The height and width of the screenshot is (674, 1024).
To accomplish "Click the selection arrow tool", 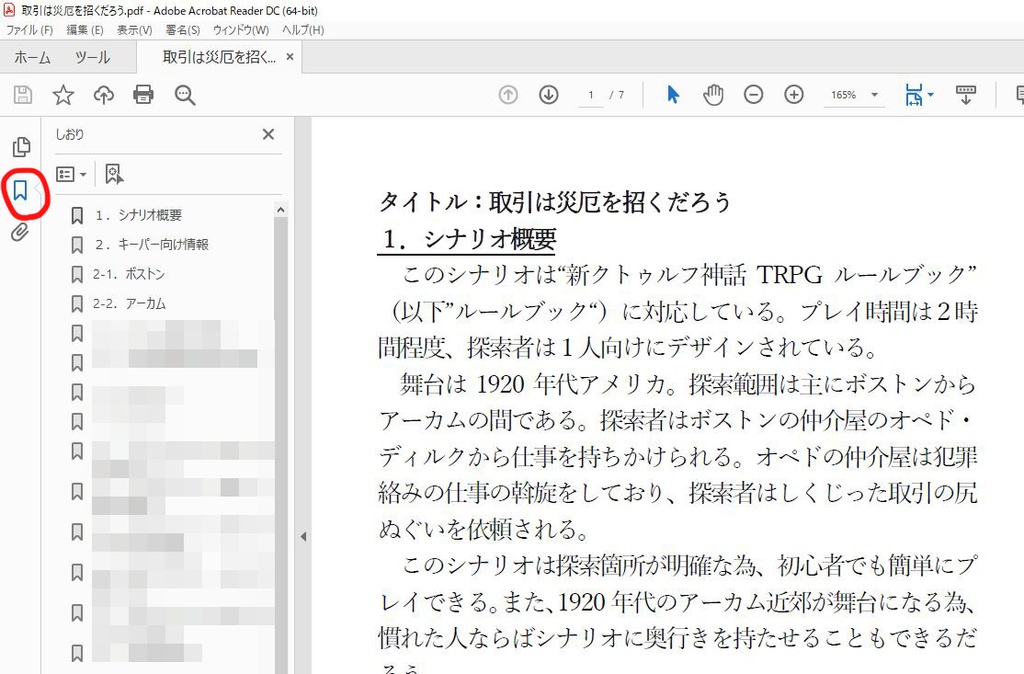I will pyautogui.click(x=673, y=94).
